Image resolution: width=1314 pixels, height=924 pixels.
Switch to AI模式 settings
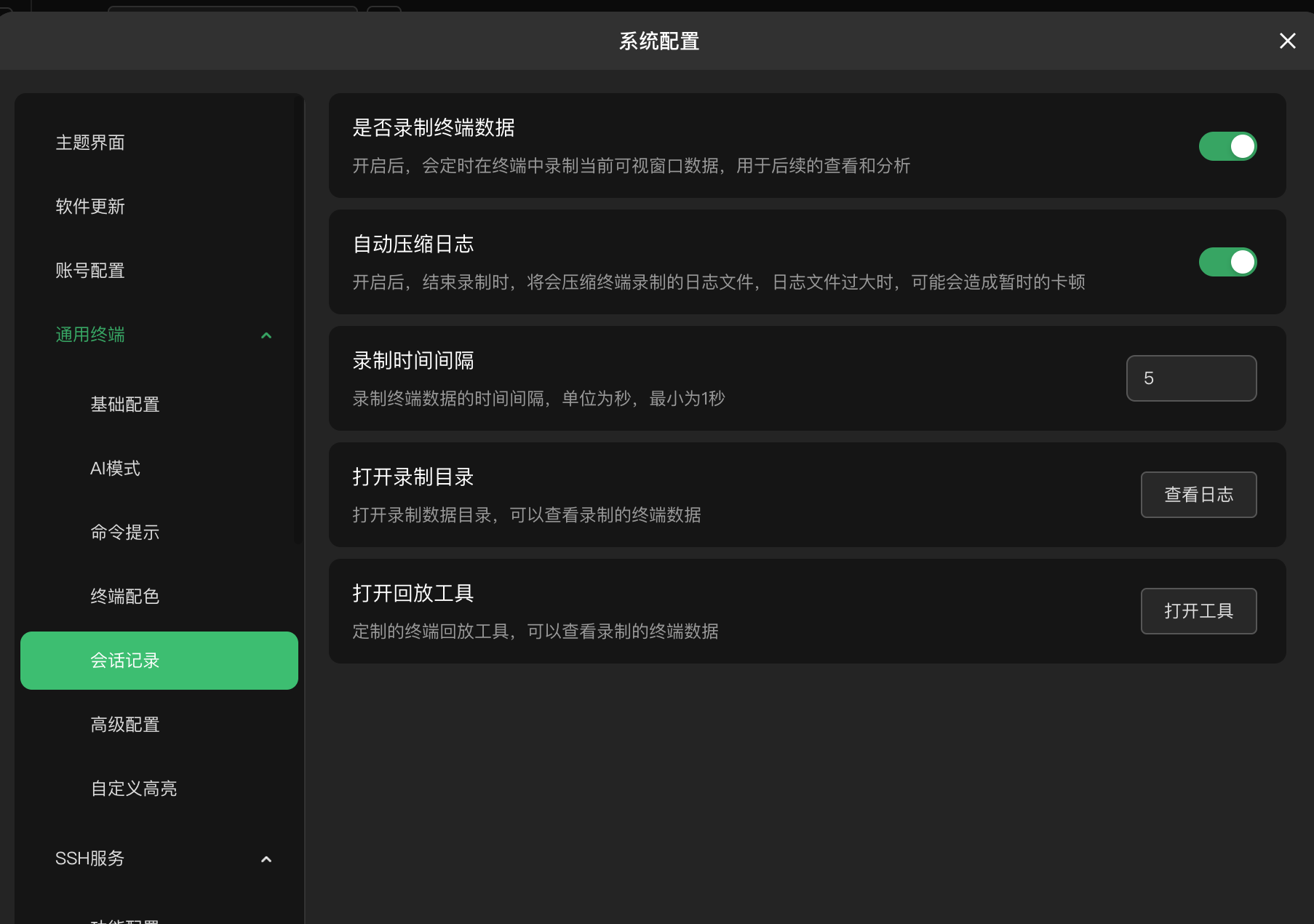[x=115, y=469]
